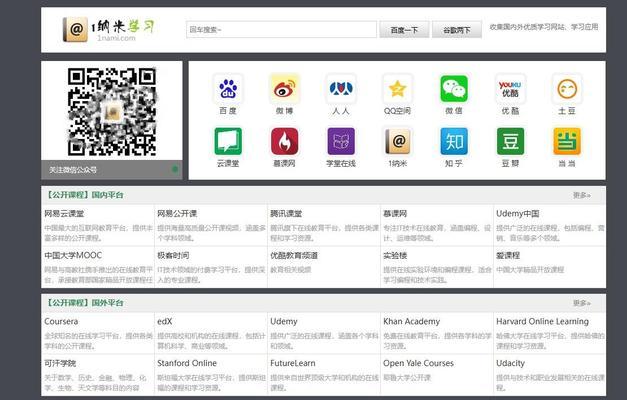
Task: Open the Douban (豆瓣) icon
Action: tap(510, 141)
